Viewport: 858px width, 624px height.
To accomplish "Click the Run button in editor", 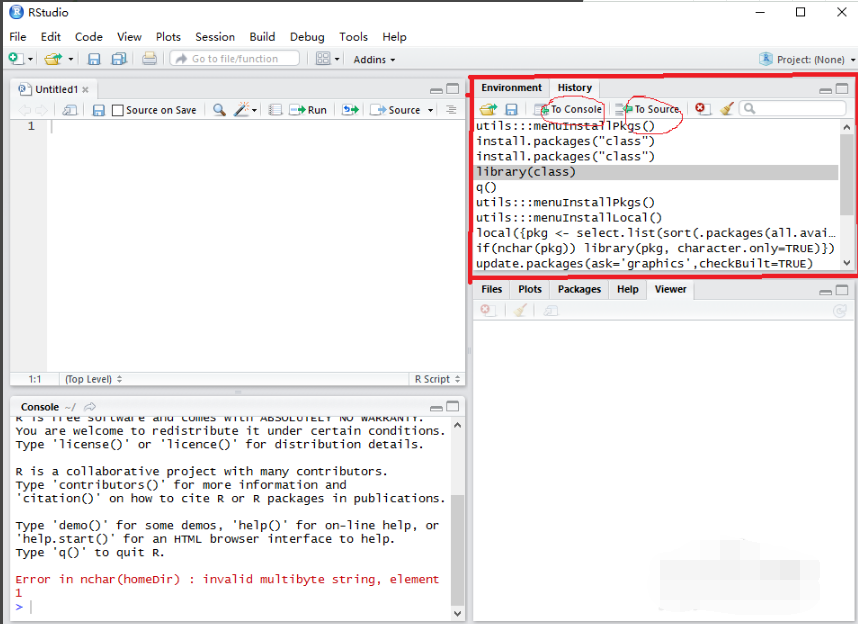I will tap(308, 110).
